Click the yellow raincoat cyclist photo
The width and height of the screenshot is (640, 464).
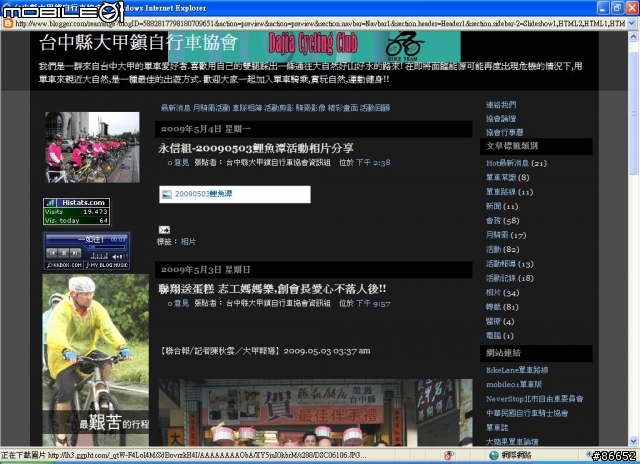click(96, 360)
